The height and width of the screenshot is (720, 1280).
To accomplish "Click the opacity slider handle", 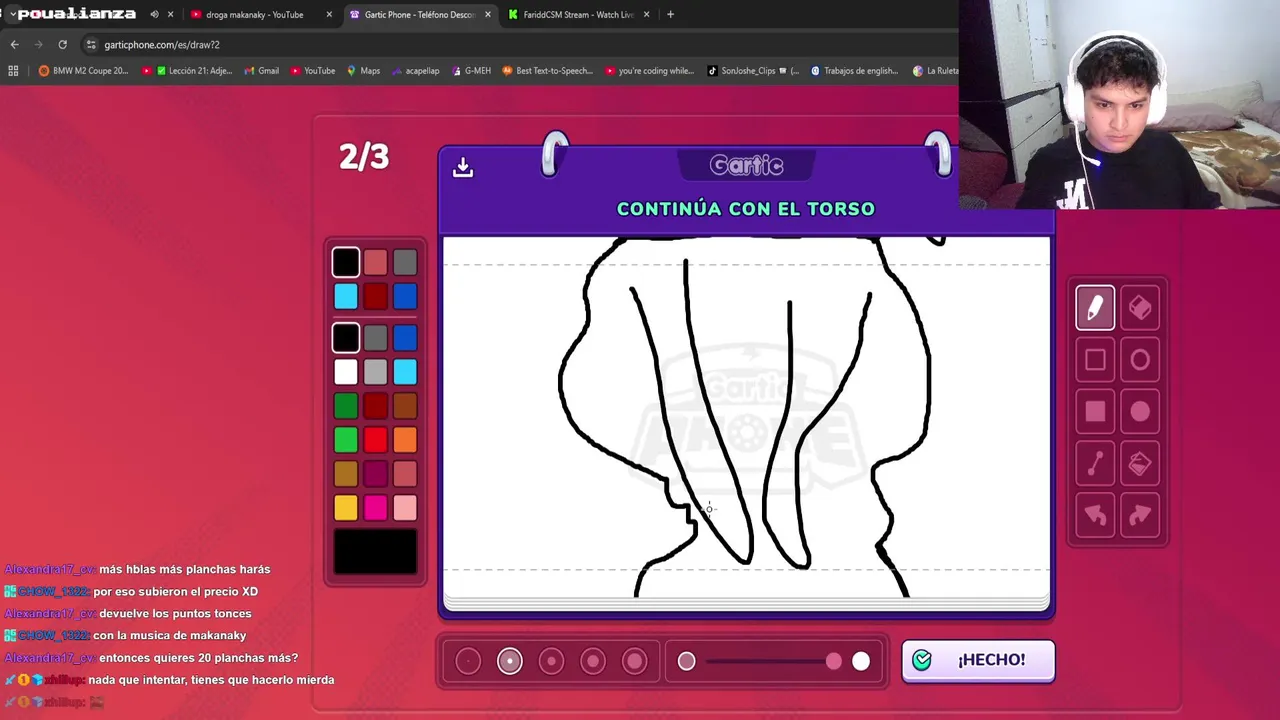I will [834, 661].
